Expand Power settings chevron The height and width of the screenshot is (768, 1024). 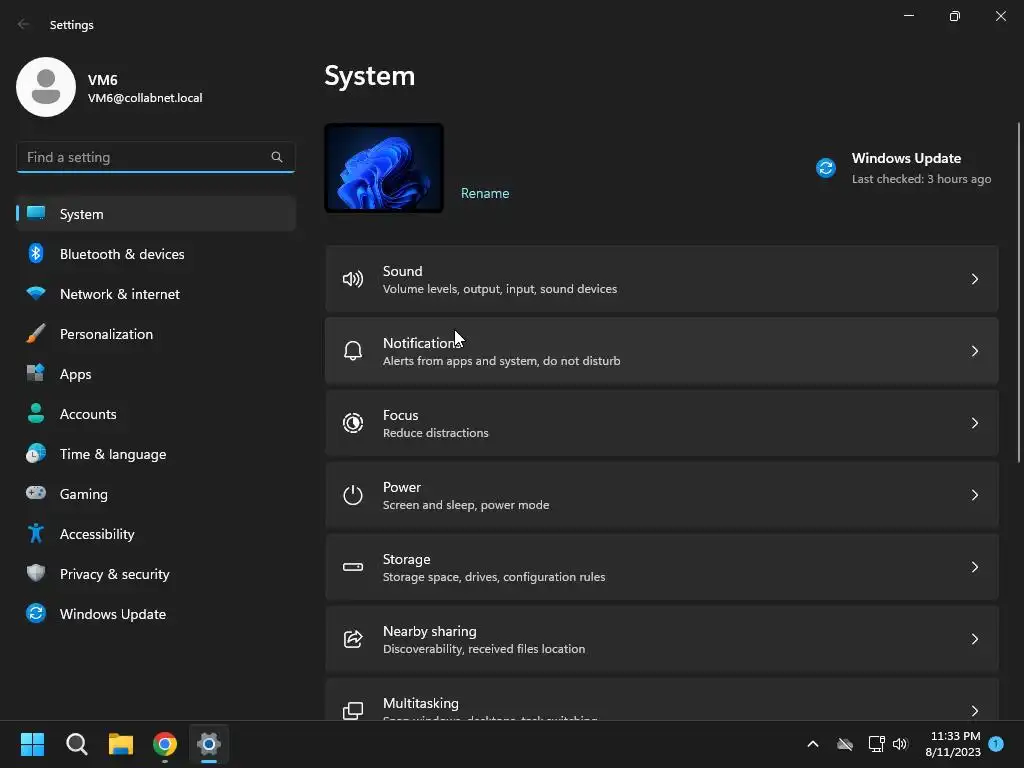click(x=974, y=494)
